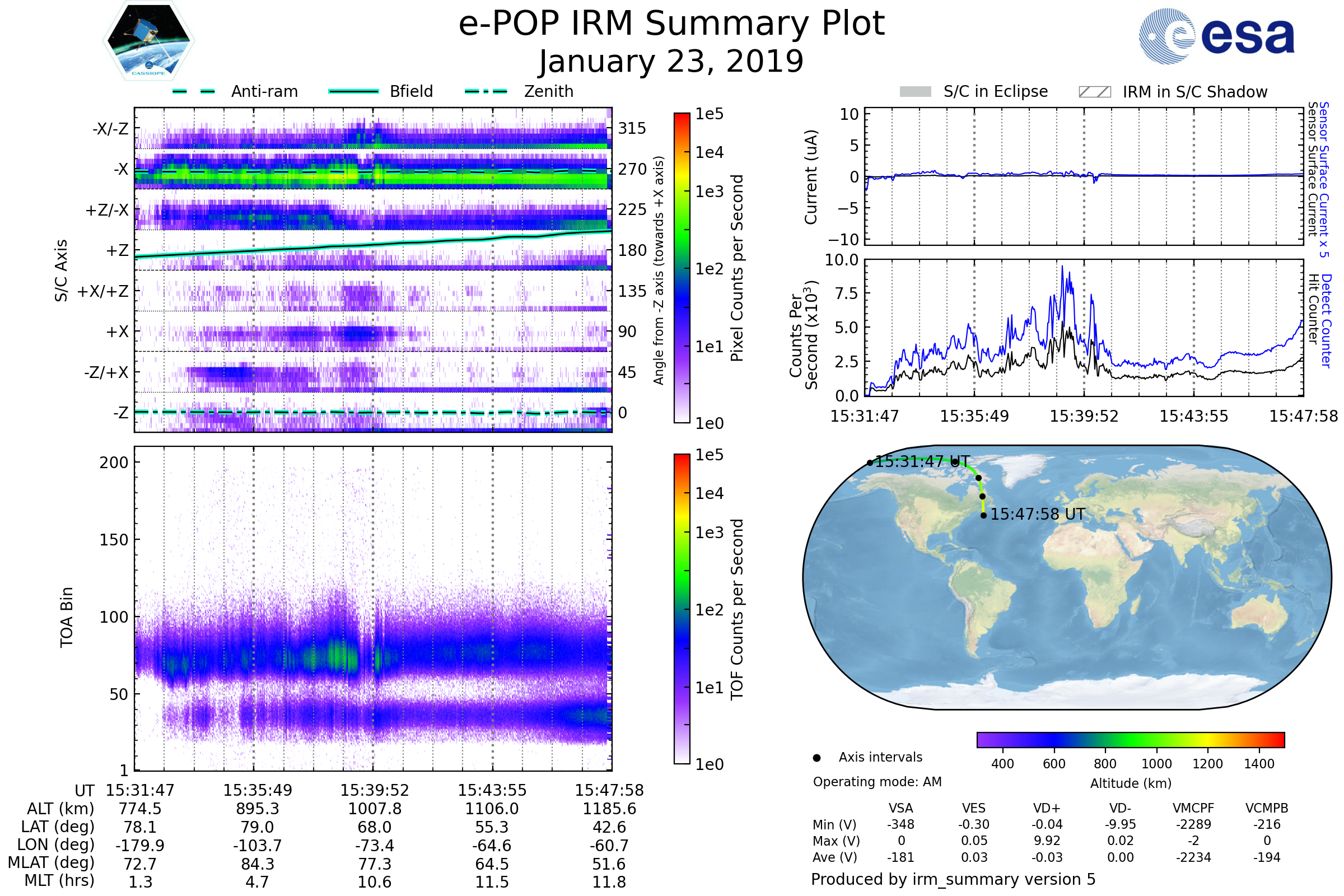Click the ESA logo
This screenshot has width=1344, height=896.
pyautogui.click(x=1216, y=35)
